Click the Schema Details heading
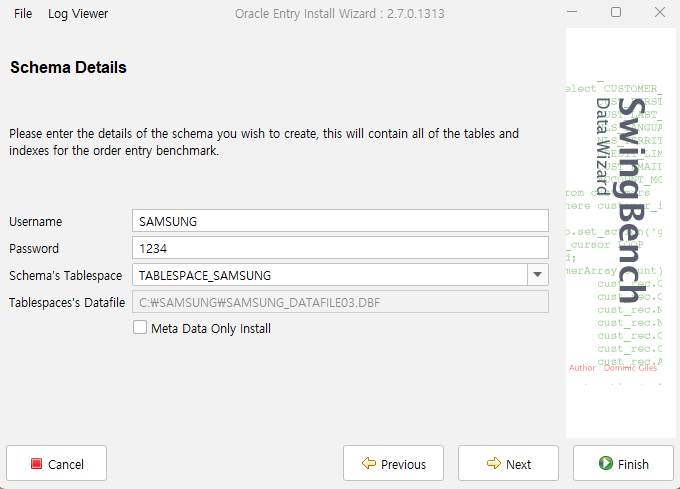Viewport: 680px width, 489px height. pos(68,68)
